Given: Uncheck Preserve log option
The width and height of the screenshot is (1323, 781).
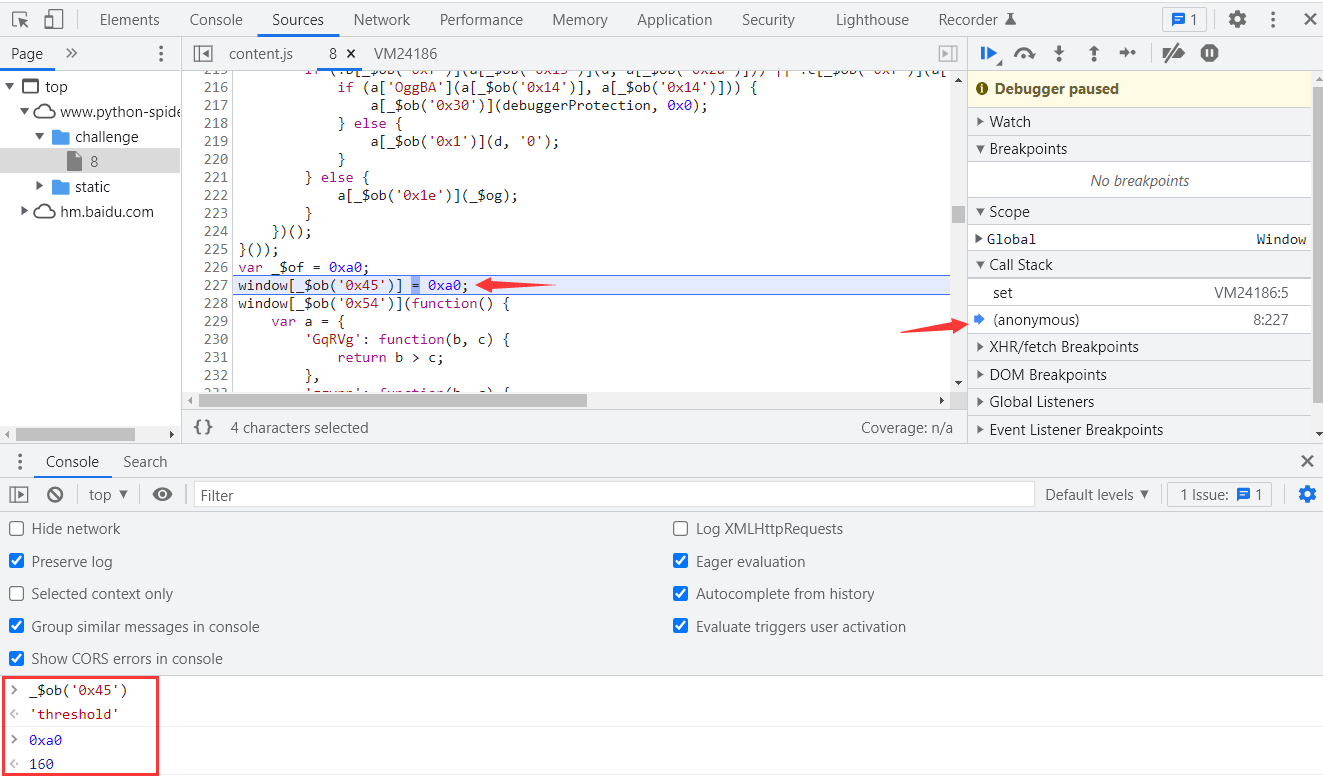Looking at the screenshot, I should [x=17, y=561].
